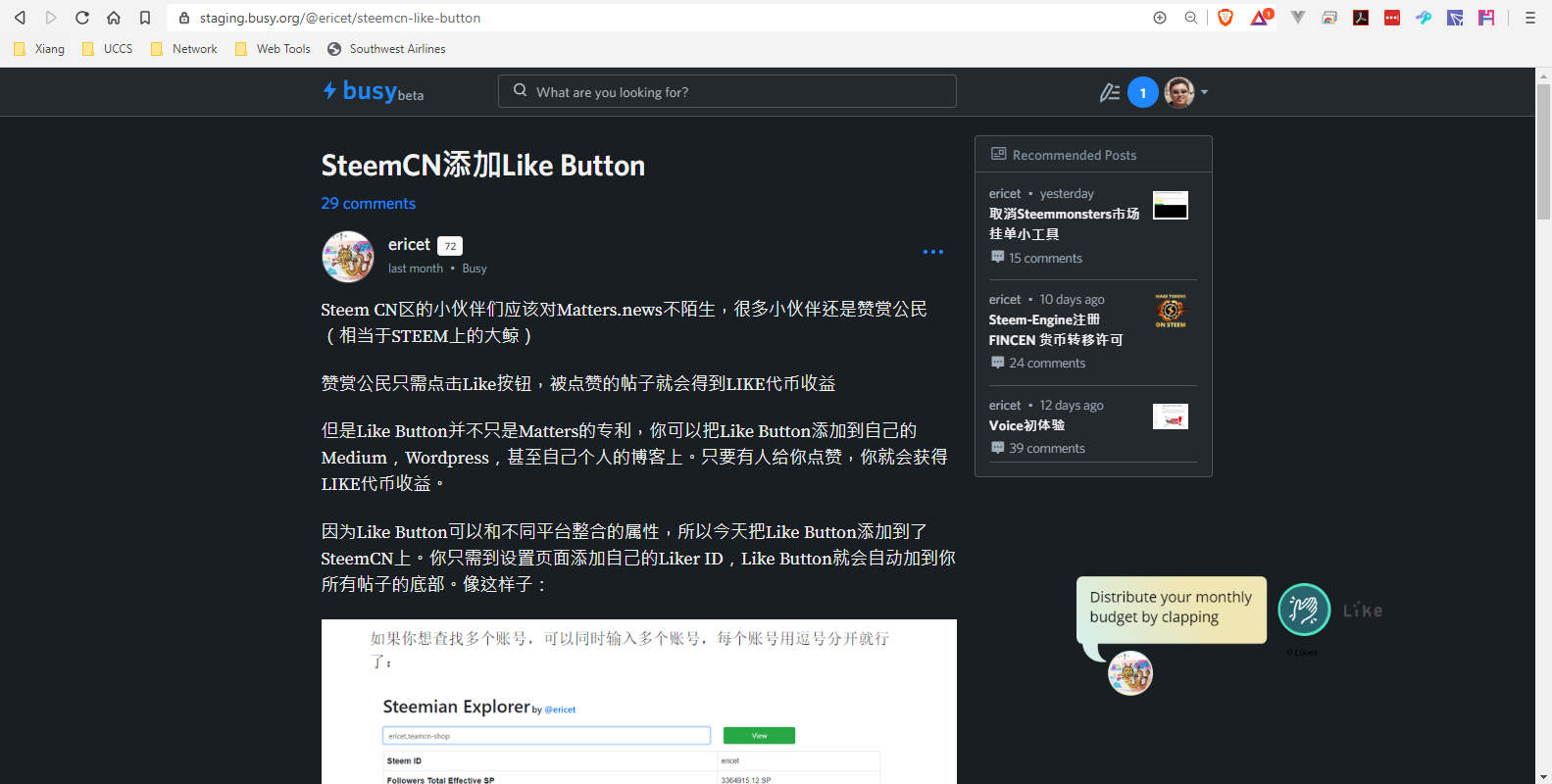The width and height of the screenshot is (1552, 784).
Task: Open the Voice post thumbnail
Action: click(1171, 416)
